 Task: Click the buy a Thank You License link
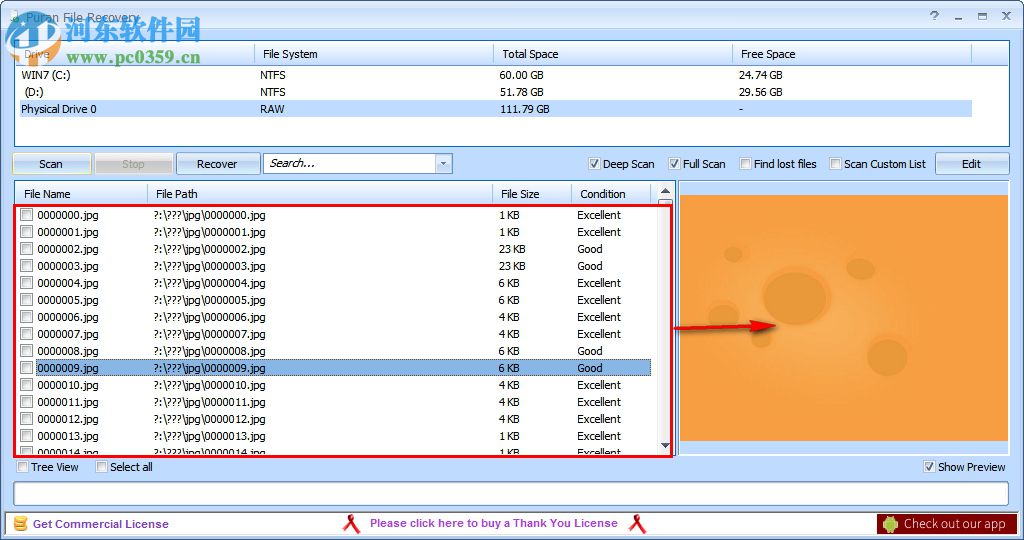point(494,523)
